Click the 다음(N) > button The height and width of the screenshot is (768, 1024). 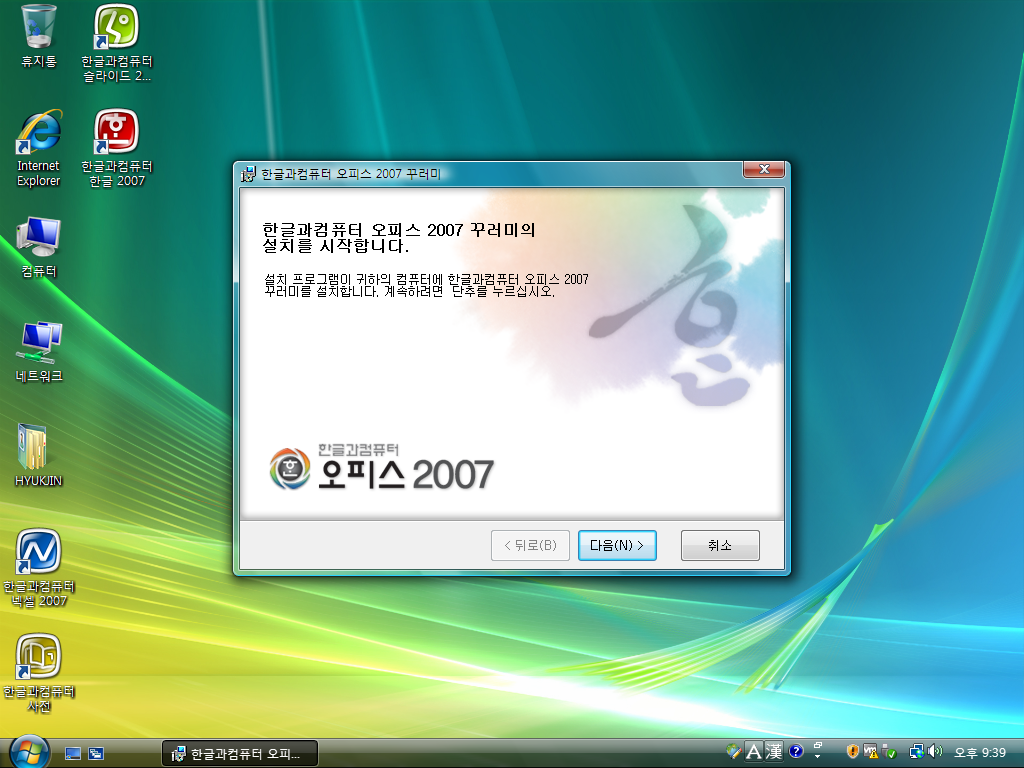pyautogui.click(x=617, y=545)
